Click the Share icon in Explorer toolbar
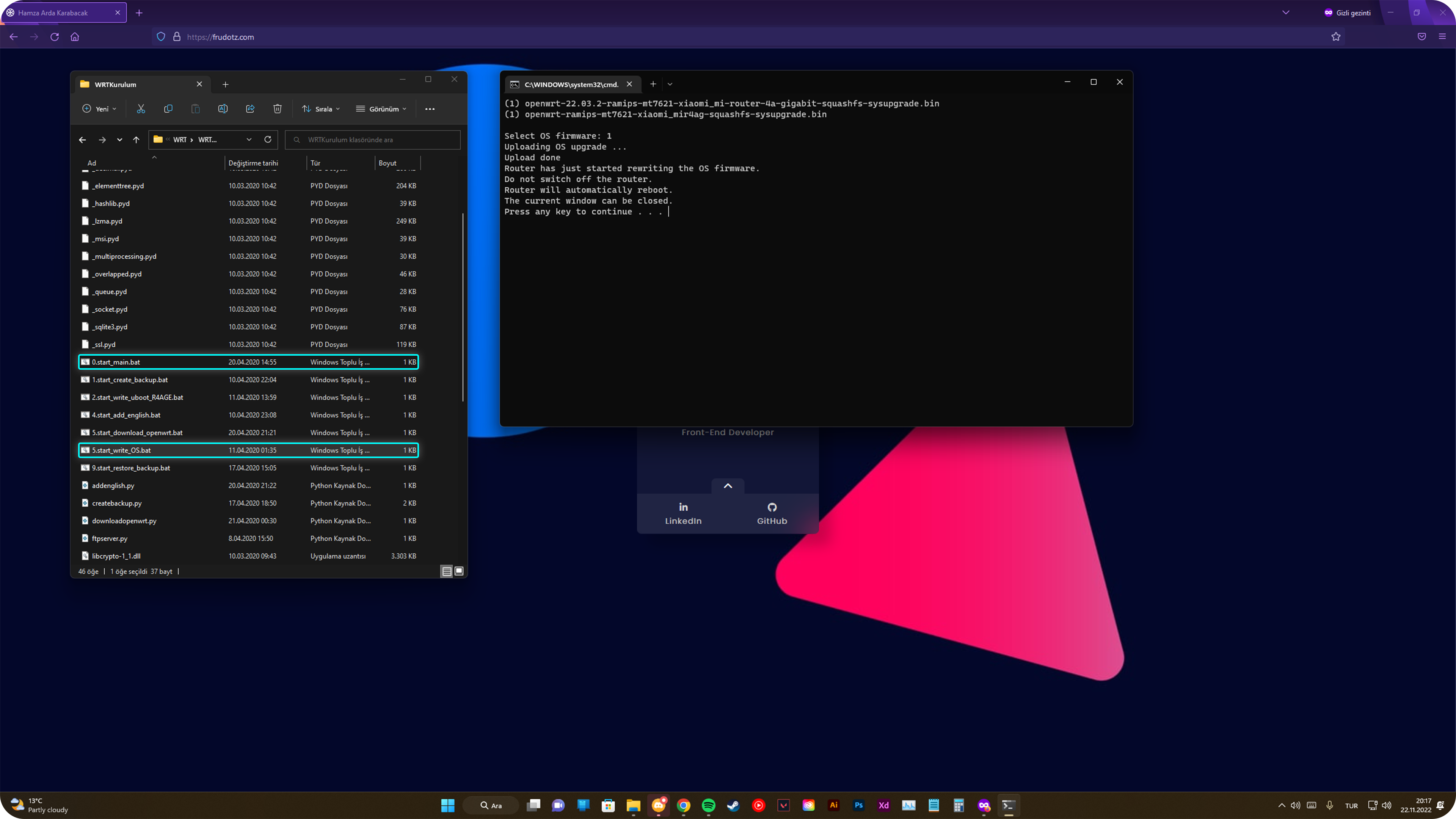The image size is (1456, 819). pyautogui.click(x=250, y=108)
